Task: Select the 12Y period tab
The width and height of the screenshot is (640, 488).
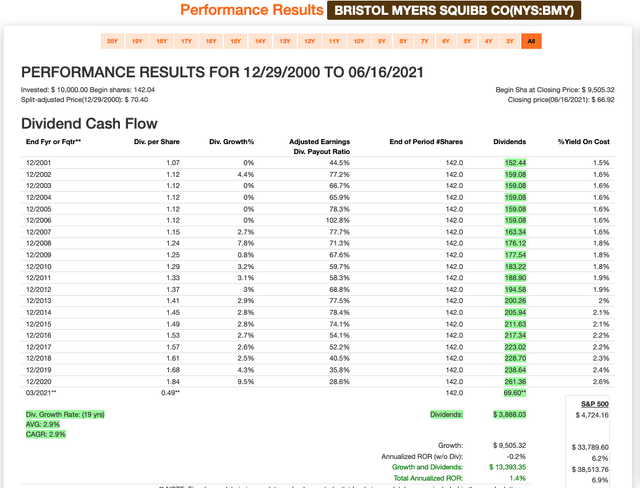Action: [310, 41]
